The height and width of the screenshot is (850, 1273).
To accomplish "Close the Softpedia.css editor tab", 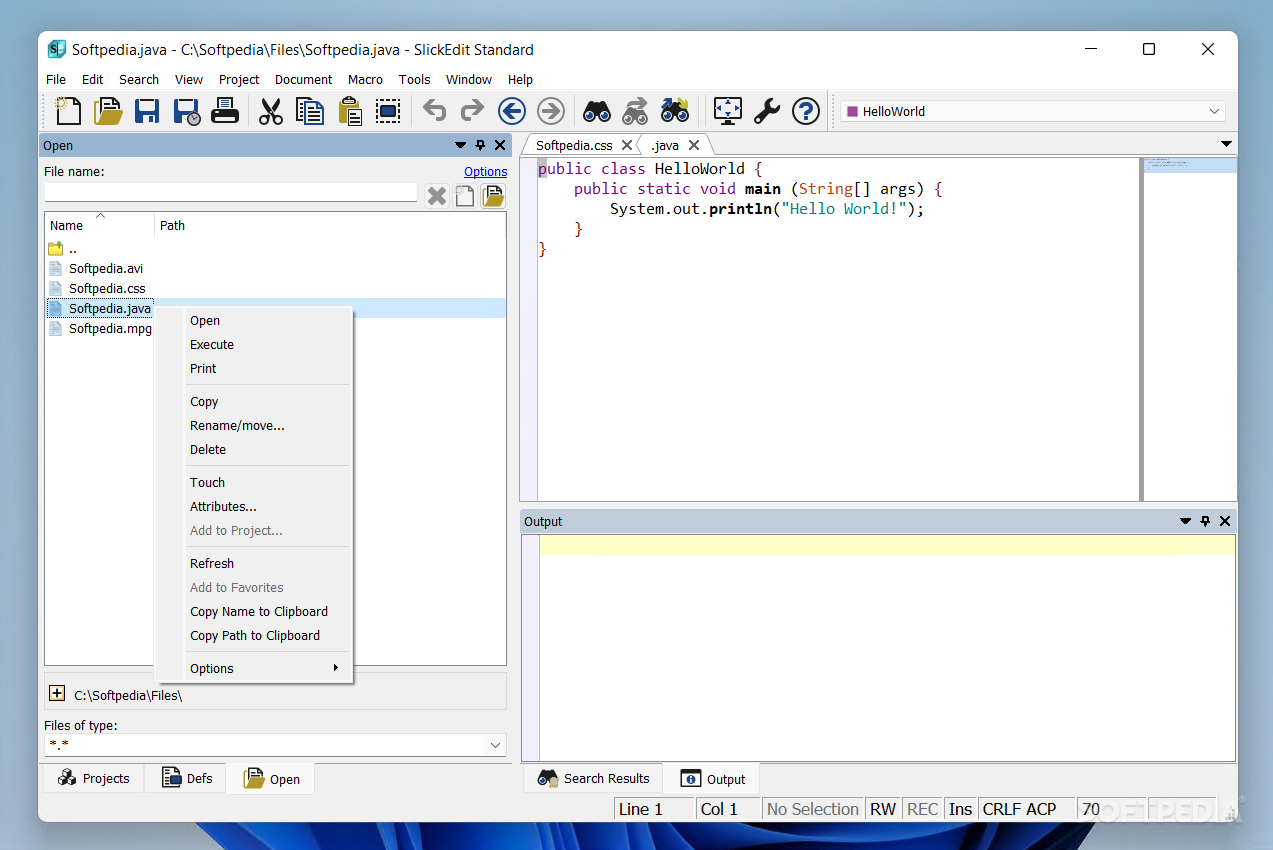I will [627, 145].
